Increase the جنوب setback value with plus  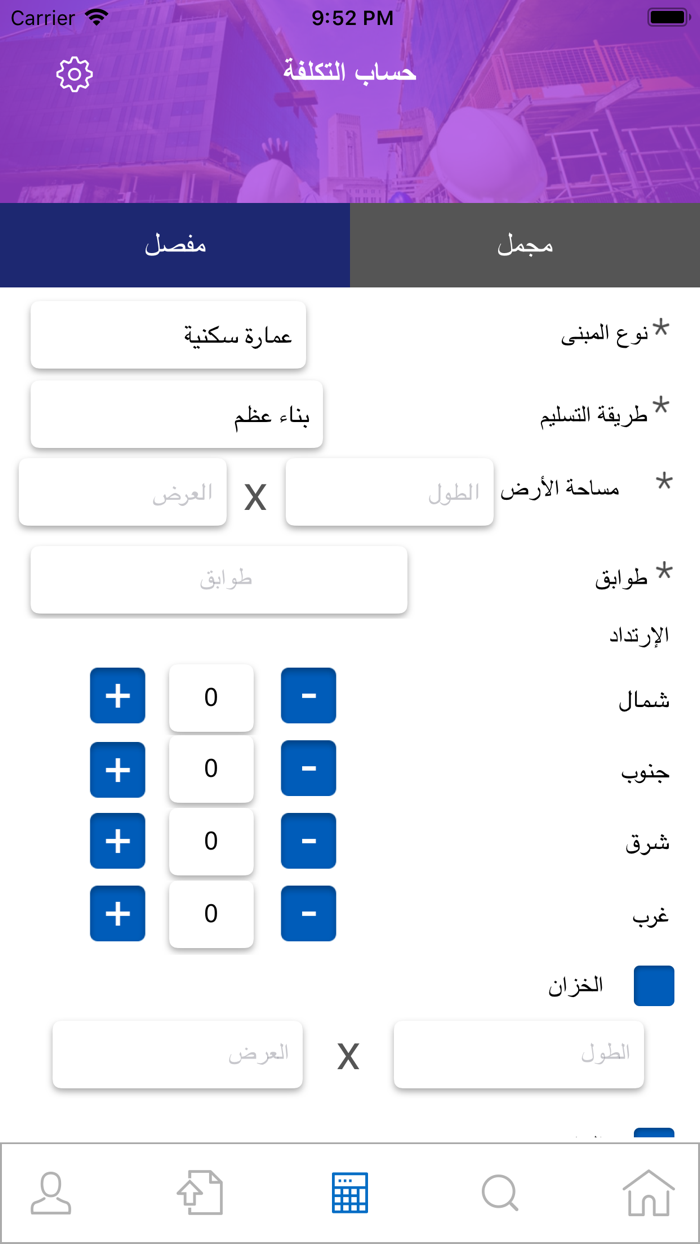tap(117, 769)
